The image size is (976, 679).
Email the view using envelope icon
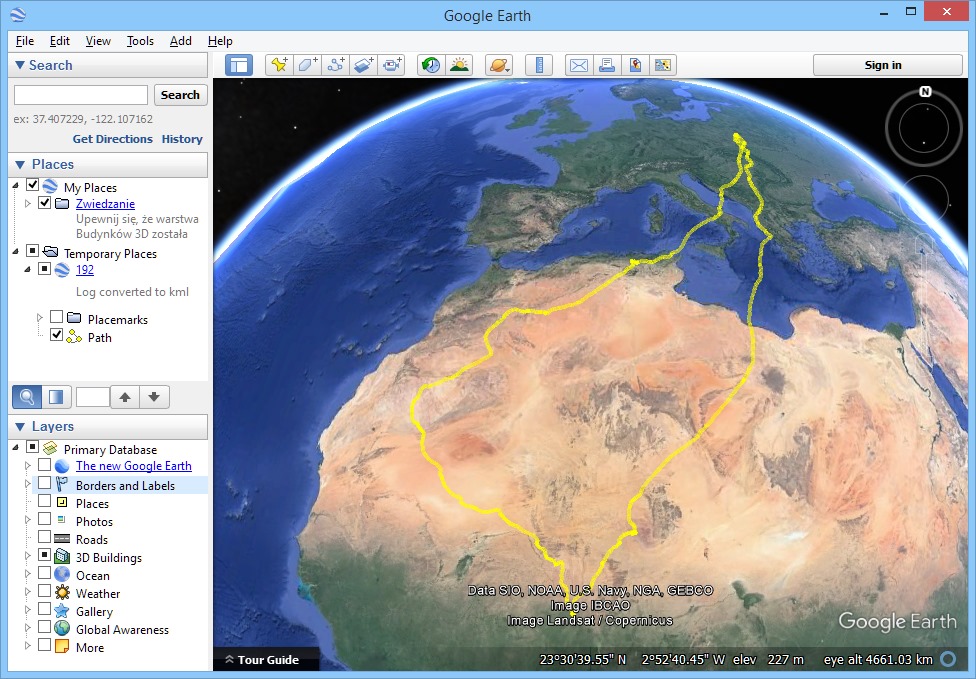coord(579,65)
